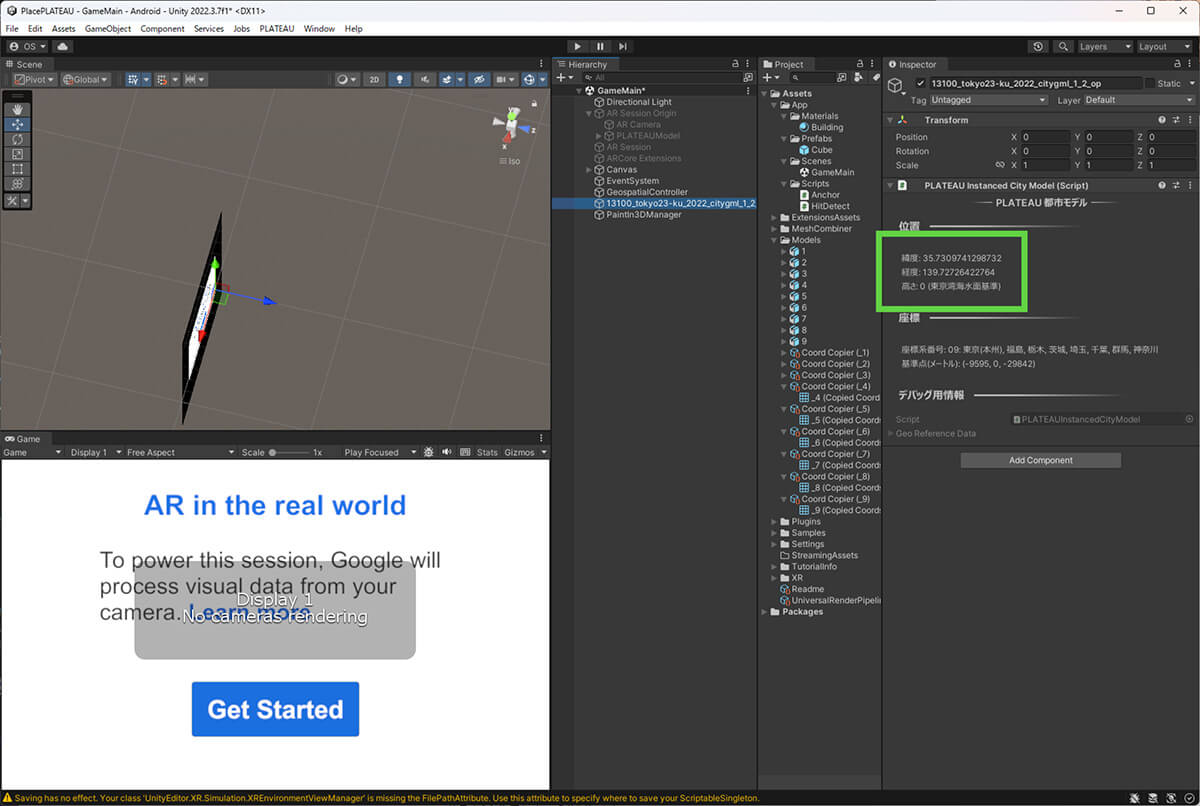Toggle hidden objects visibility eye icon
This screenshot has width=1200, height=806.
click(479, 79)
